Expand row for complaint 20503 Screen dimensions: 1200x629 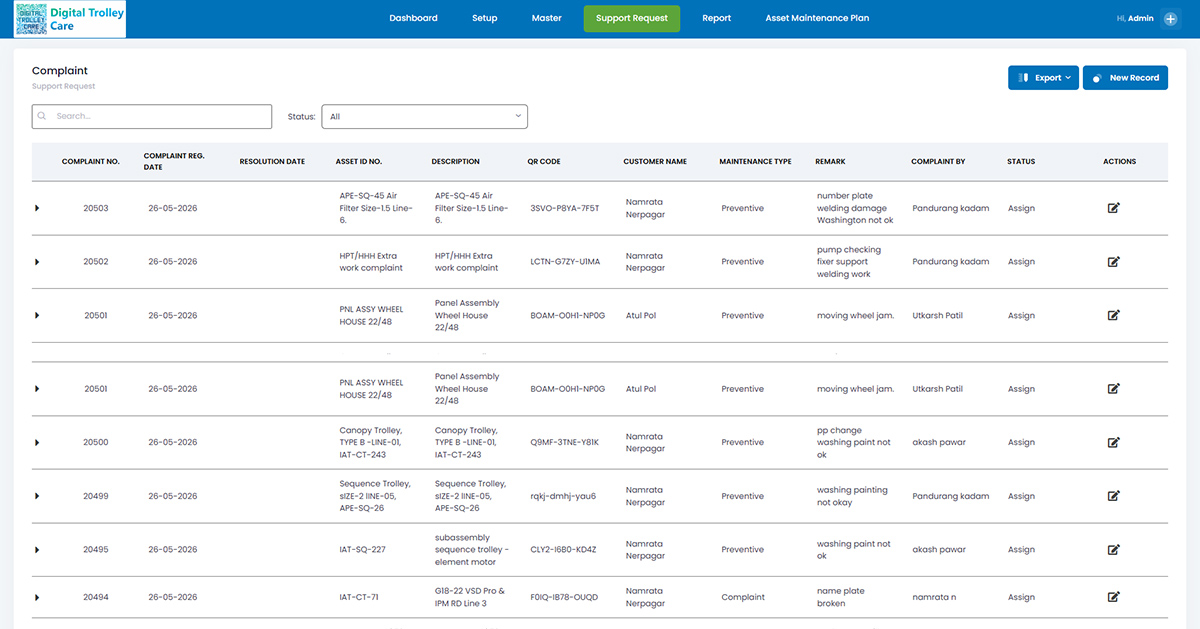pyautogui.click(x=37, y=208)
